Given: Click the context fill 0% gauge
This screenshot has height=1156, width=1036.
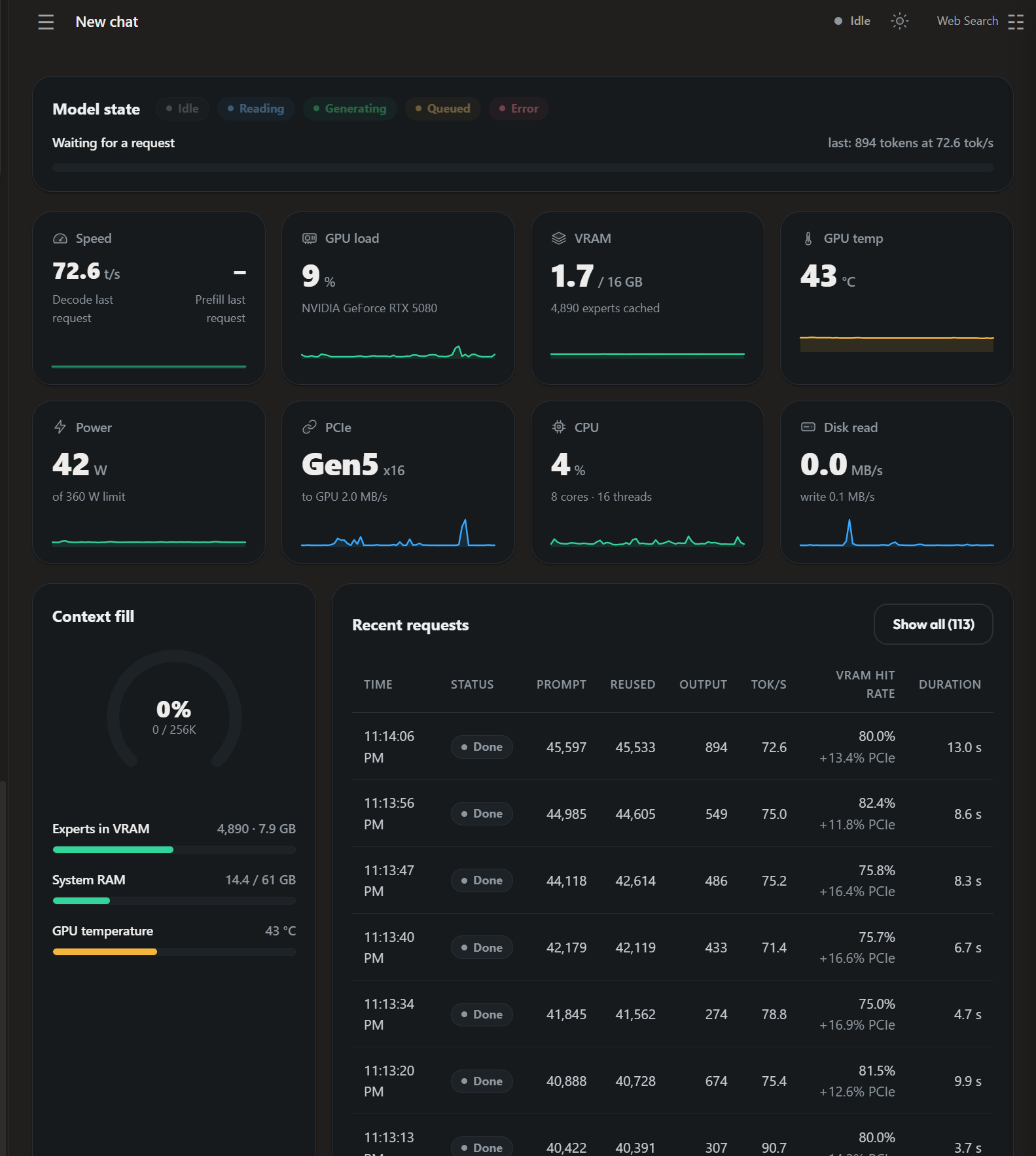Looking at the screenshot, I should [x=174, y=710].
